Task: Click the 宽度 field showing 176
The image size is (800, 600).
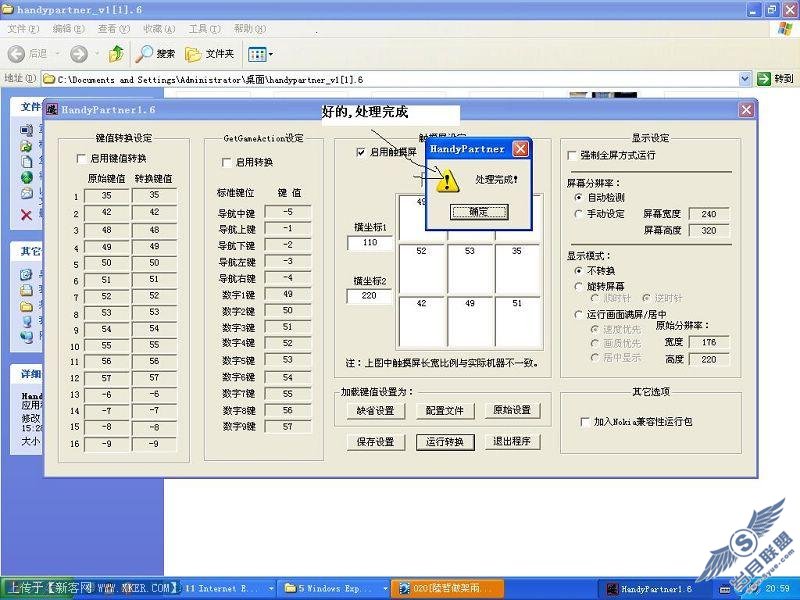Action: (x=709, y=342)
